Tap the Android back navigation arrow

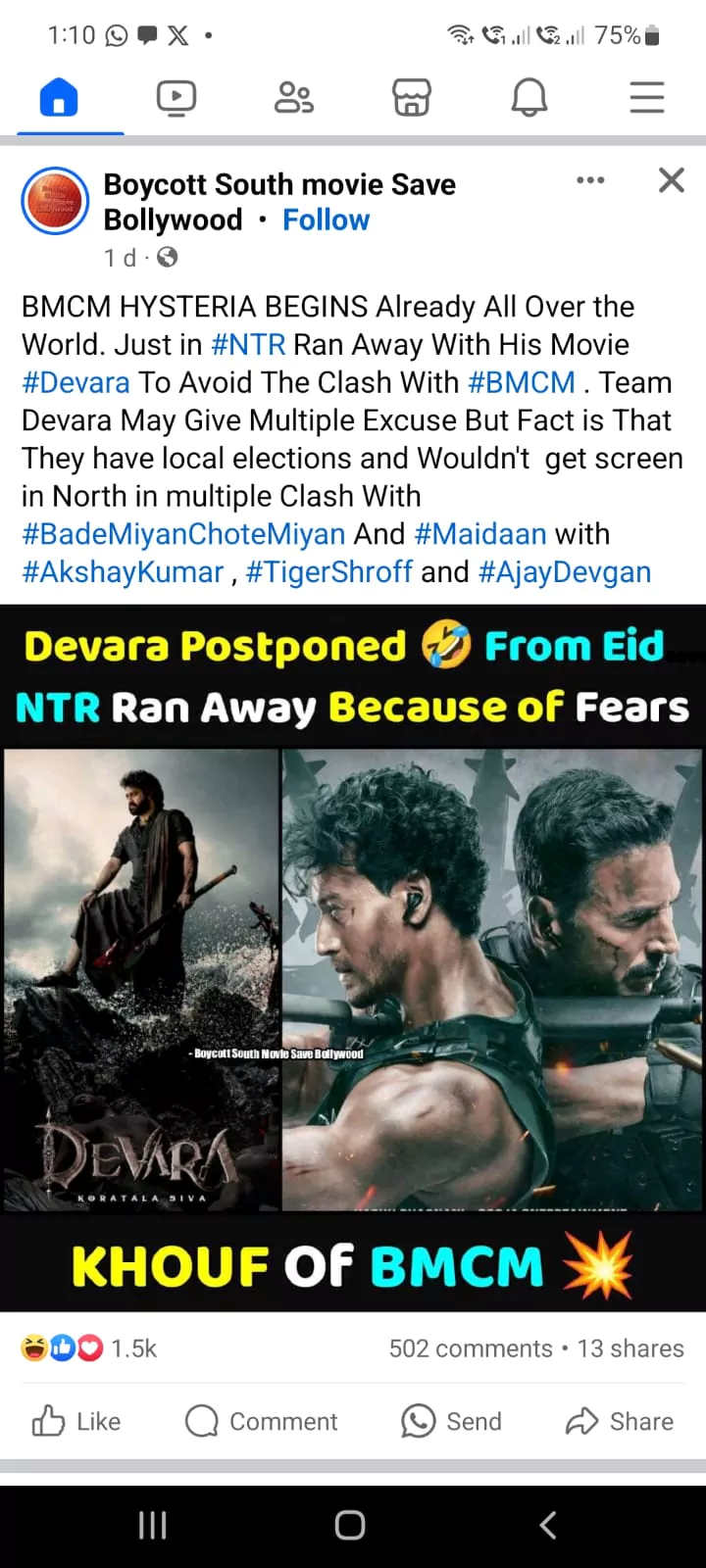[x=549, y=1525]
